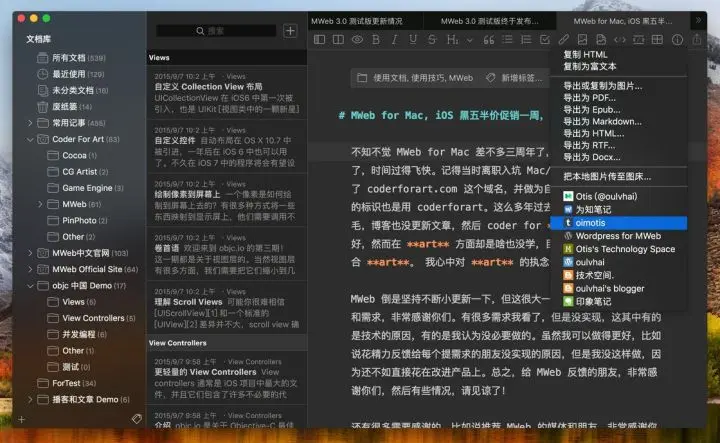This screenshot has width=720, height=443.
Task: Insert a task checkbox list
Action: (545, 40)
